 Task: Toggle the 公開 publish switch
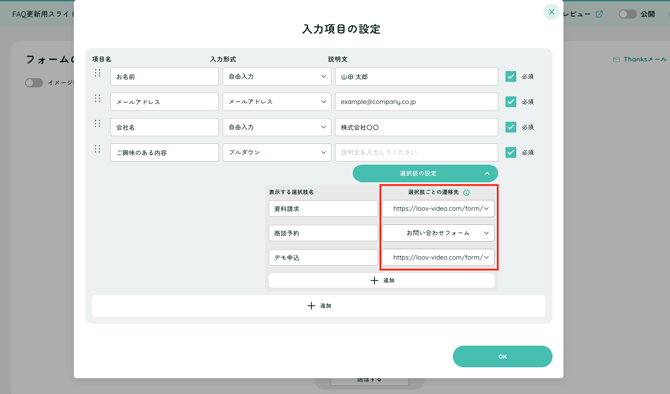tap(627, 14)
